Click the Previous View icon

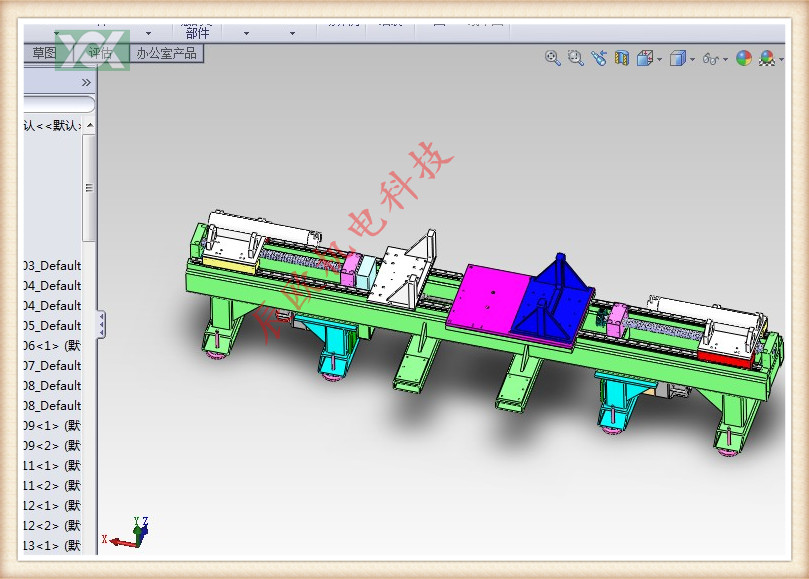[599, 58]
